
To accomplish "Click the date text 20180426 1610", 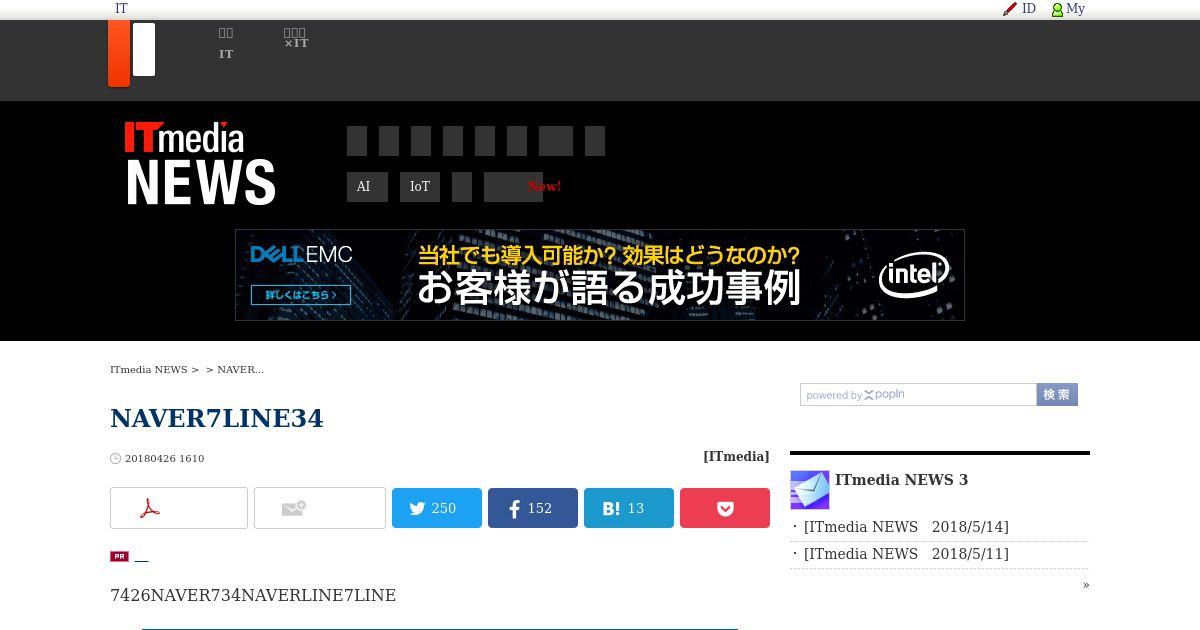I will [x=165, y=459].
